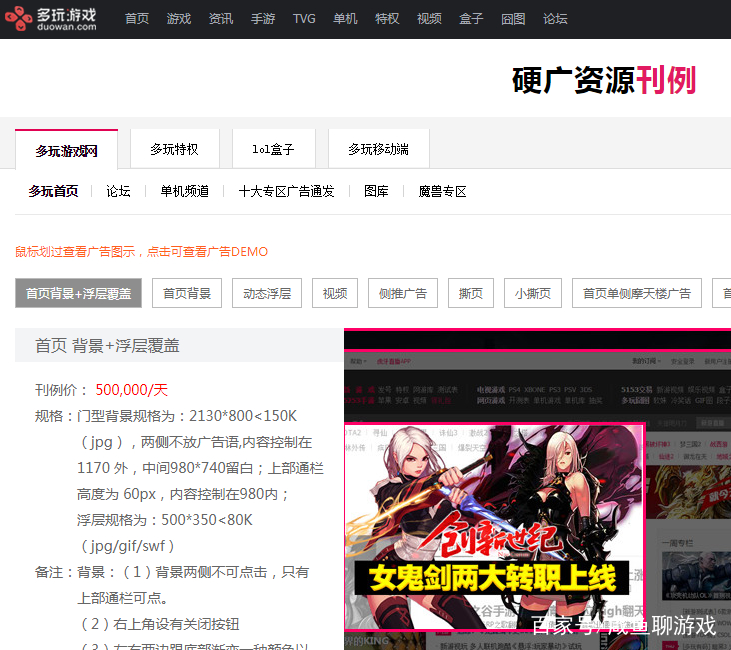This screenshot has width=731, height=650.
Task: Click the 女鬼剑两大转职上线 ad demo image
Action: pos(495,527)
